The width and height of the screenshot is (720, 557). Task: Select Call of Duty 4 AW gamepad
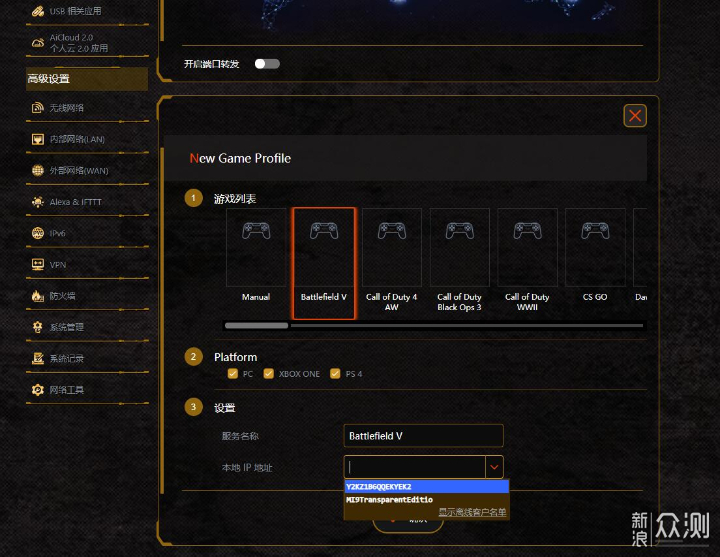392,231
